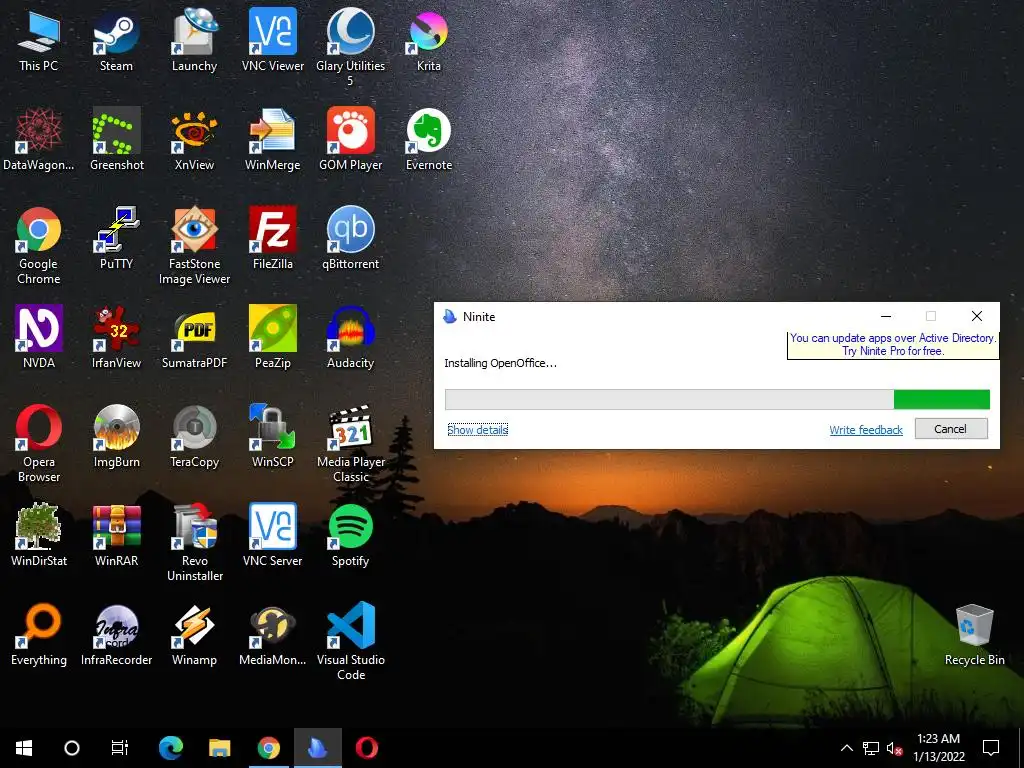1024x768 pixels.
Task: Click the Installing OpenOffice status text
Action: click(500, 363)
